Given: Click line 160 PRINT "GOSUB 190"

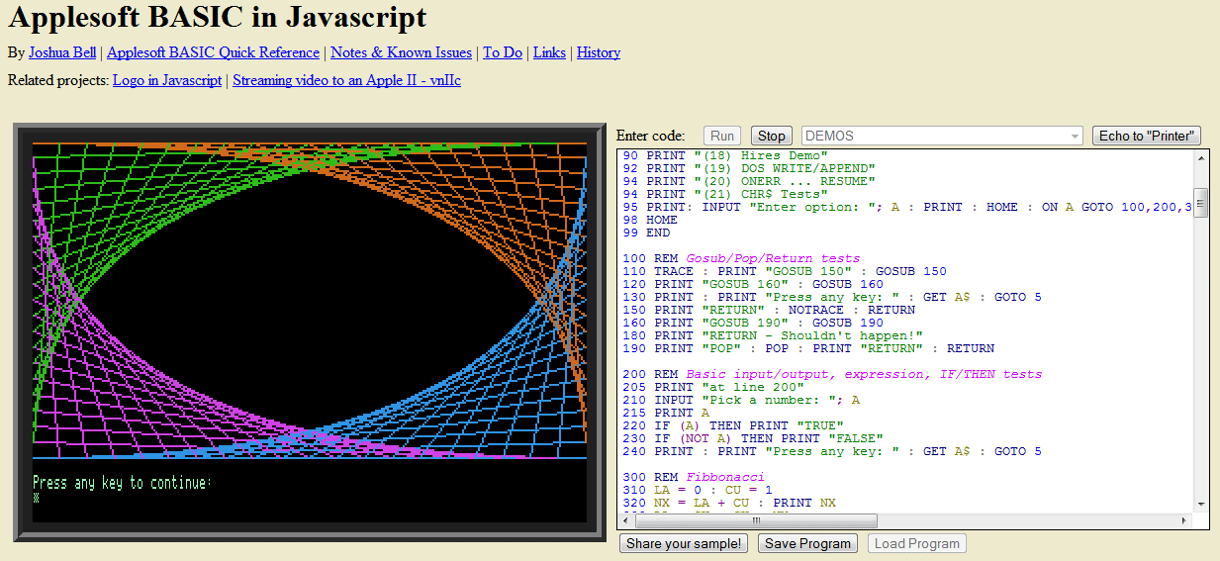Looking at the screenshot, I should click(x=753, y=323).
